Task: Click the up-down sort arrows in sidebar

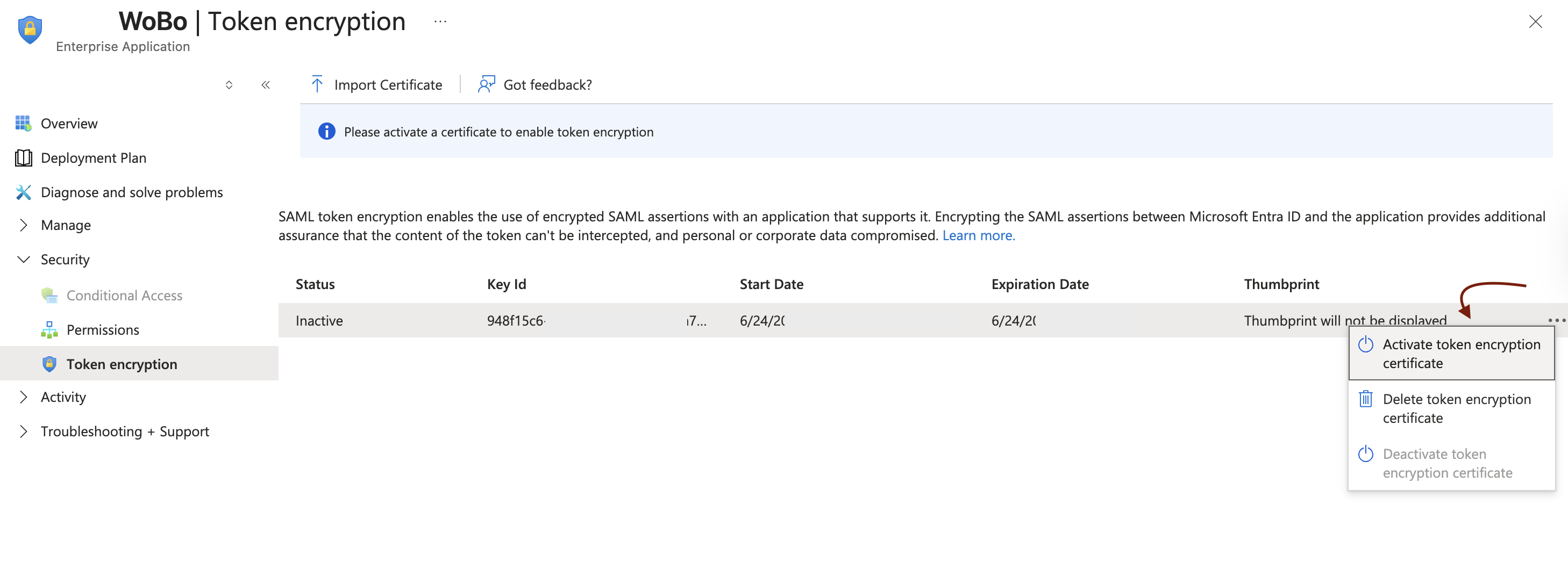Action: pyautogui.click(x=229, y=85)
